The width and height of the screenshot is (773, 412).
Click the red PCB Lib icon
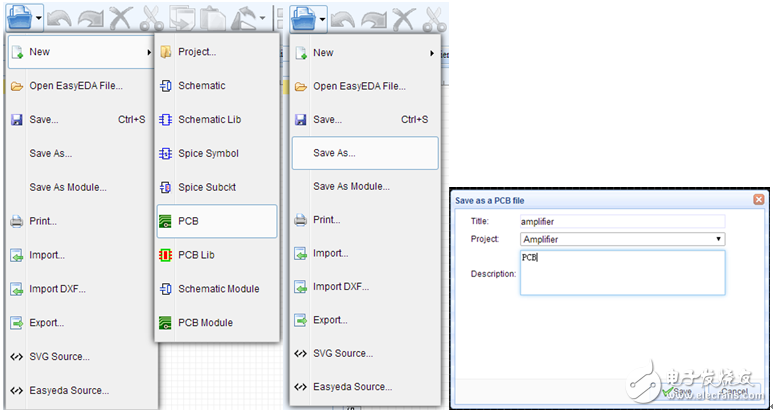coord(166,255)
